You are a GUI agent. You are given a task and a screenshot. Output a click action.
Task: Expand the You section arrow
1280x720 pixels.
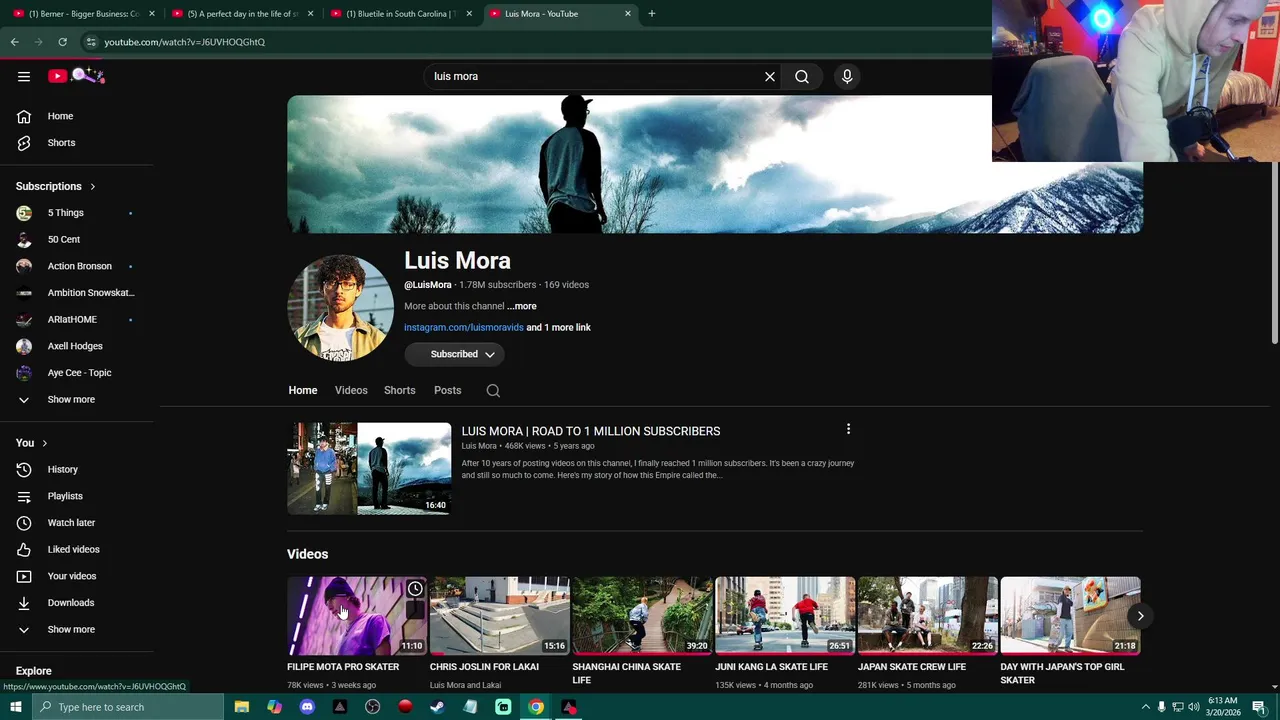[x=44, y=443]
